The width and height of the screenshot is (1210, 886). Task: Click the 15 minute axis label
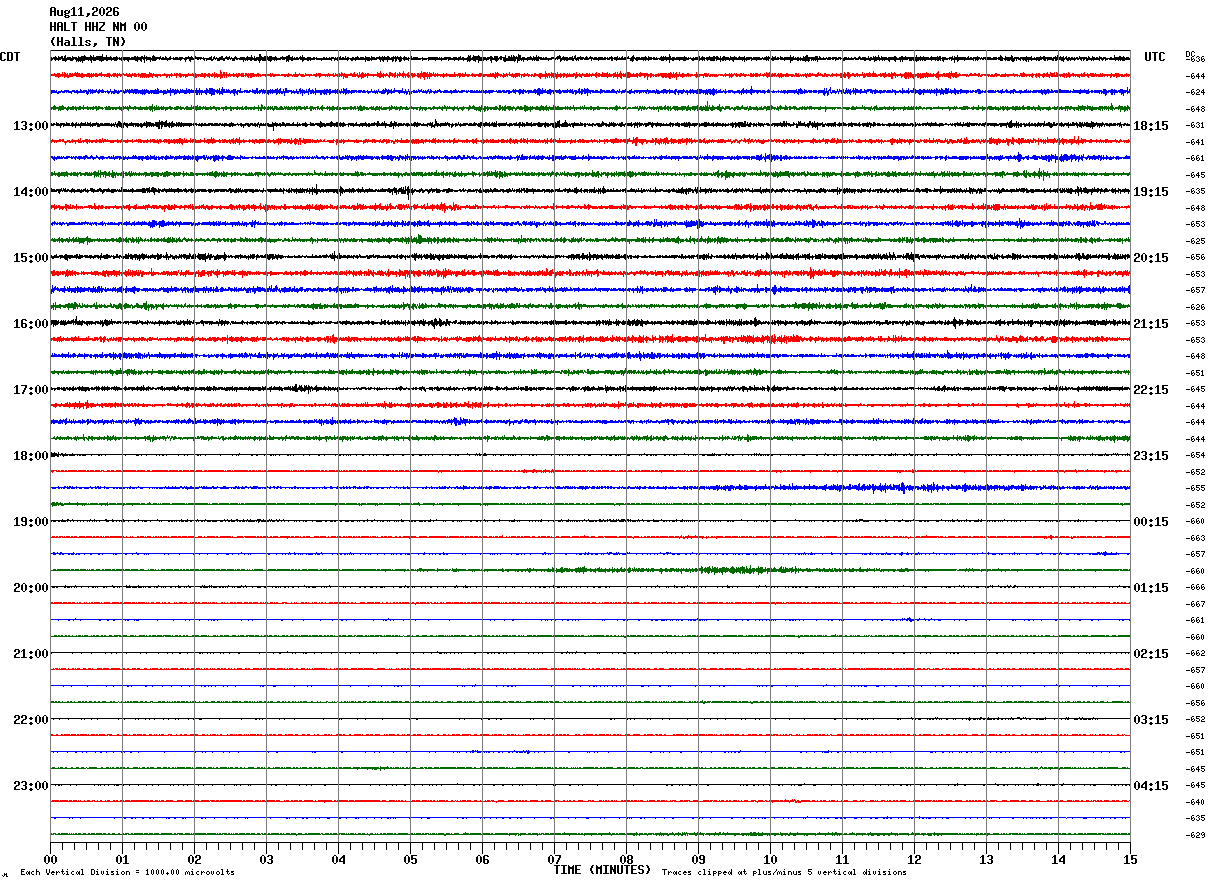pos(1130,859)
